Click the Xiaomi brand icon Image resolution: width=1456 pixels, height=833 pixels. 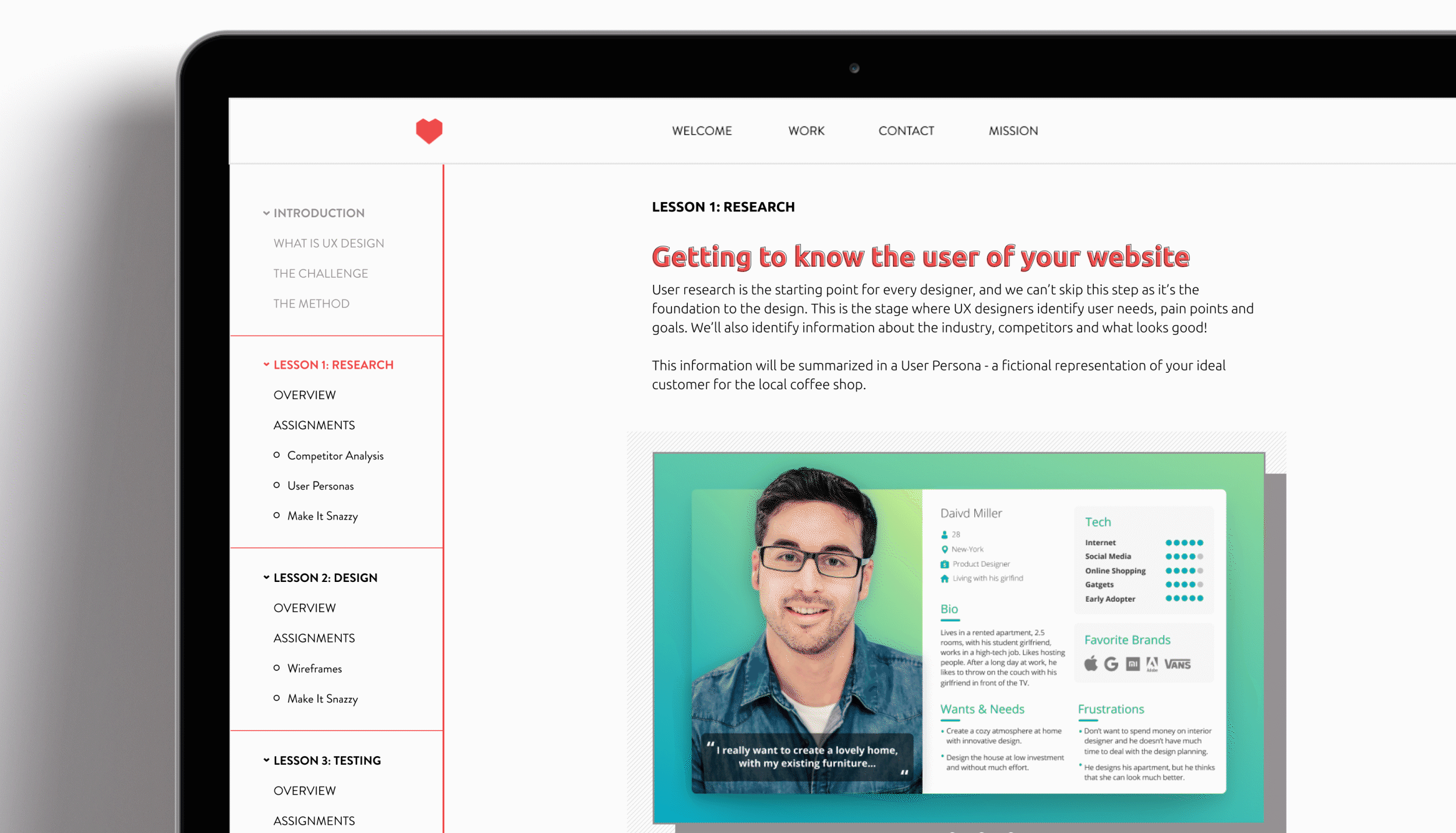pyautogui.click(x=1132, y=664)
